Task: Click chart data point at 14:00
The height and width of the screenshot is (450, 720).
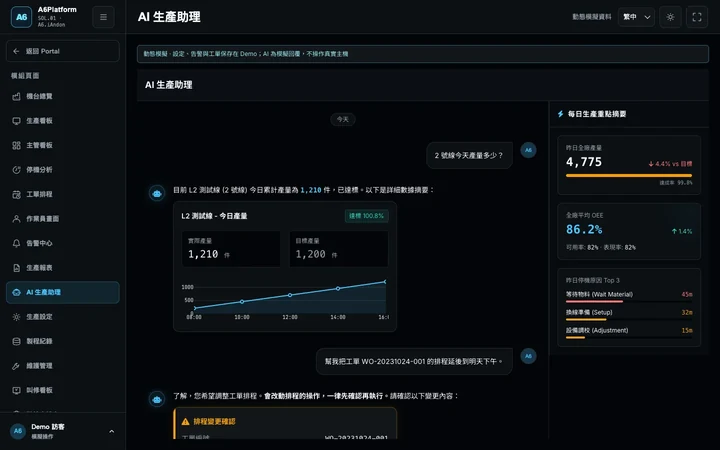Action: [338, 288]
